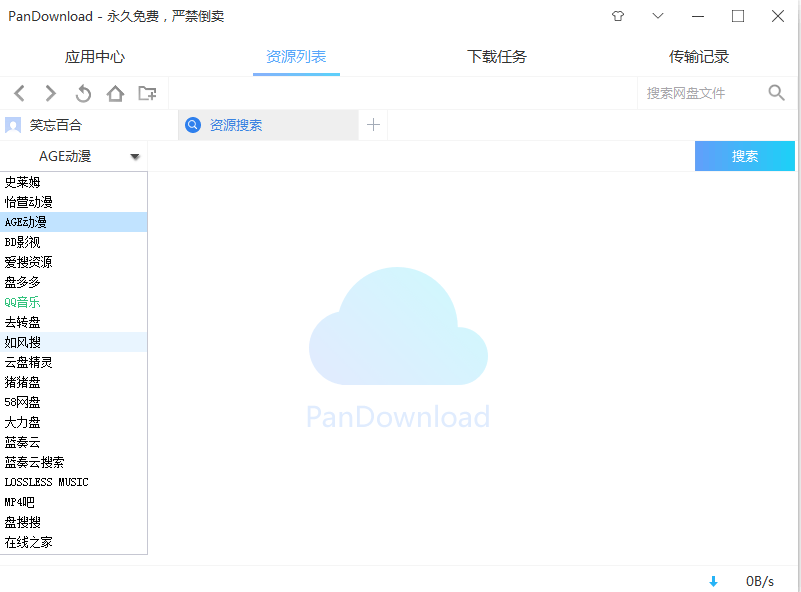The image size is (801, 592).
Task: Choose 猪猪盘 source
Action: pyautogui.click(x=74, y=382)
